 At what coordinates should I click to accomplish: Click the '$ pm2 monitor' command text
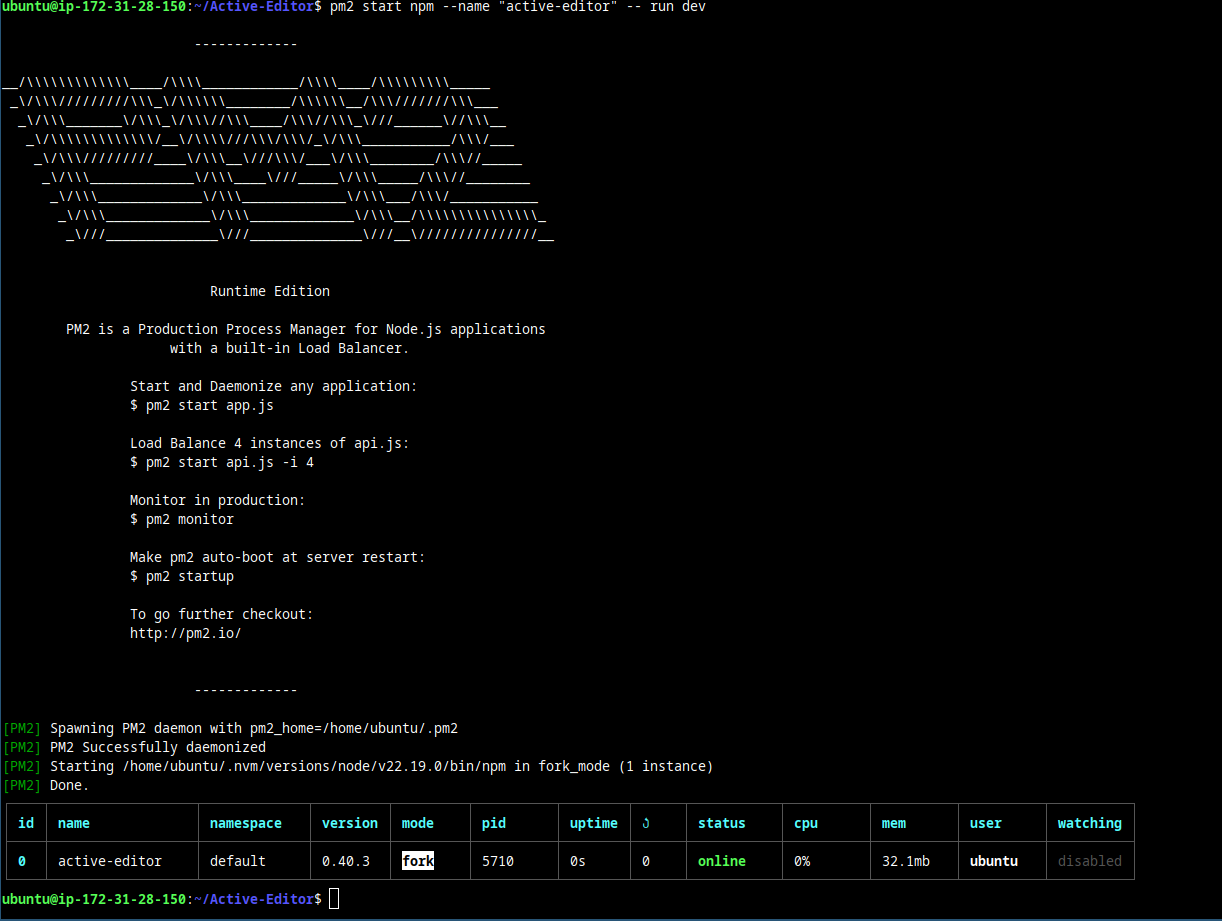click(x=181, y=519)
